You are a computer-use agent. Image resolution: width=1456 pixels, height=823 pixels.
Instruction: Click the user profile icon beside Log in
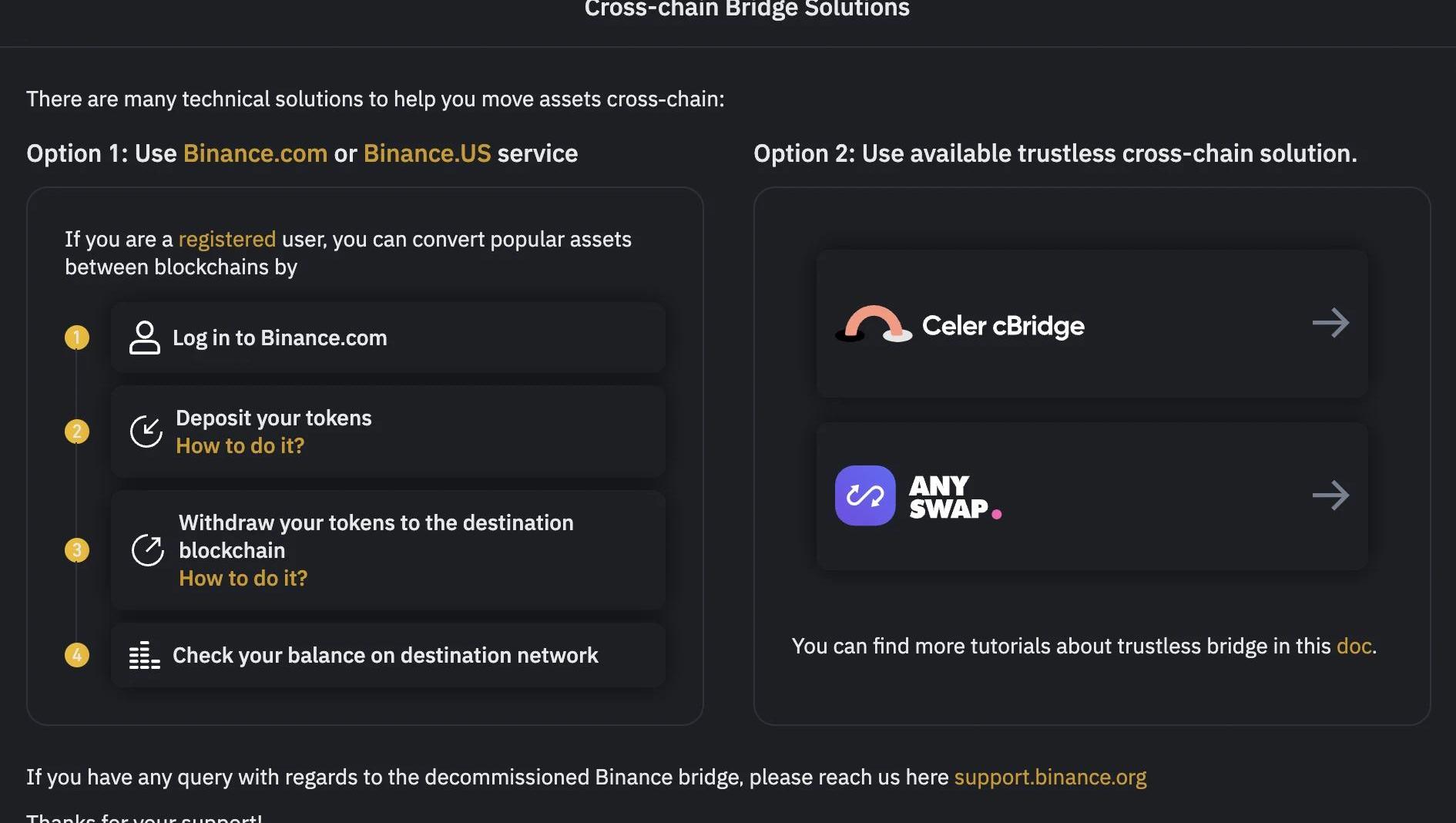click(x=144, y=338)
